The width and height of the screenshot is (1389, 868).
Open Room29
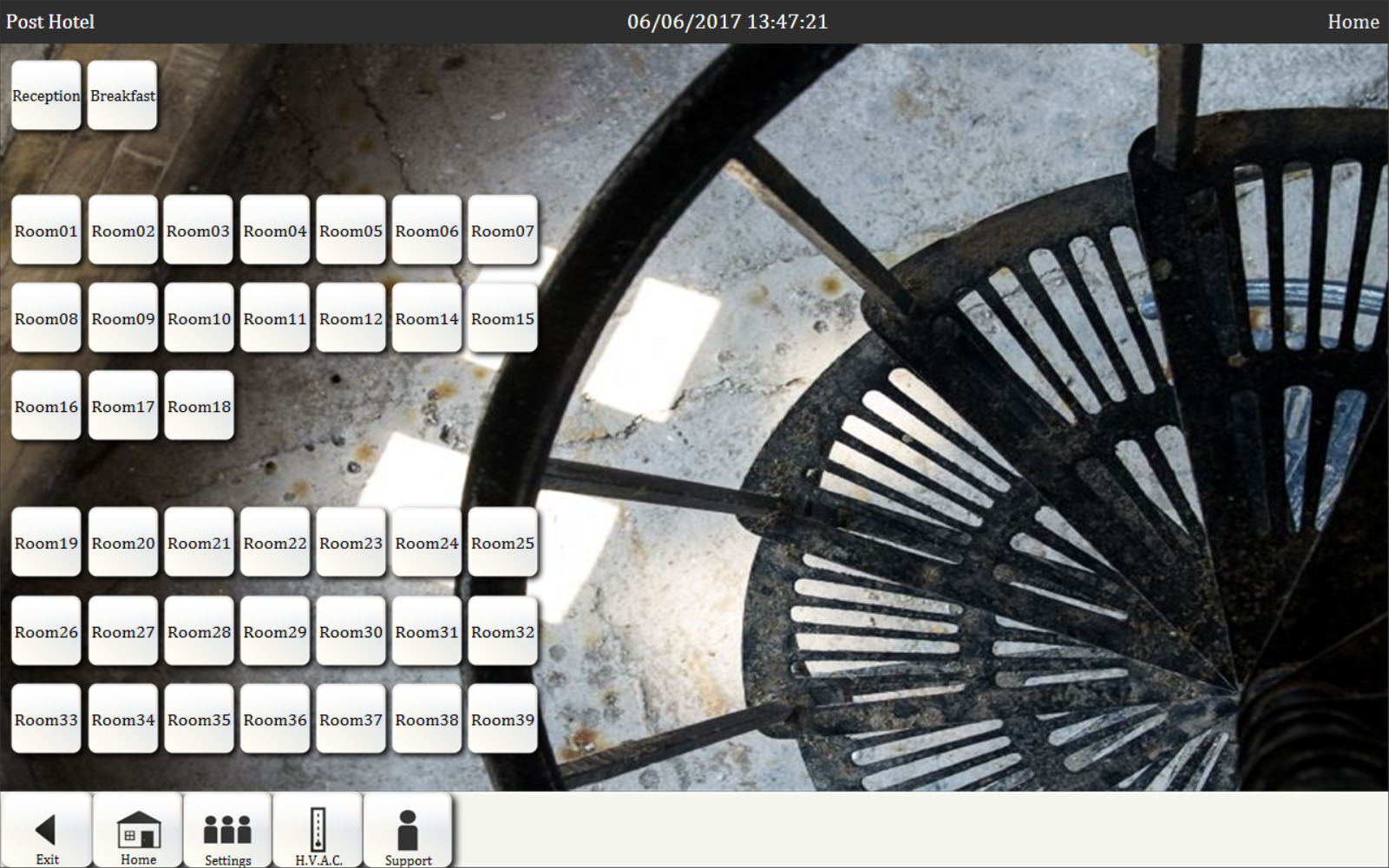click(x=275, y=631)
